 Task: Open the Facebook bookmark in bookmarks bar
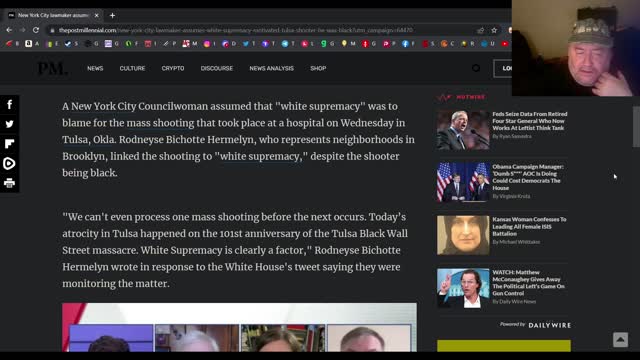405,44
